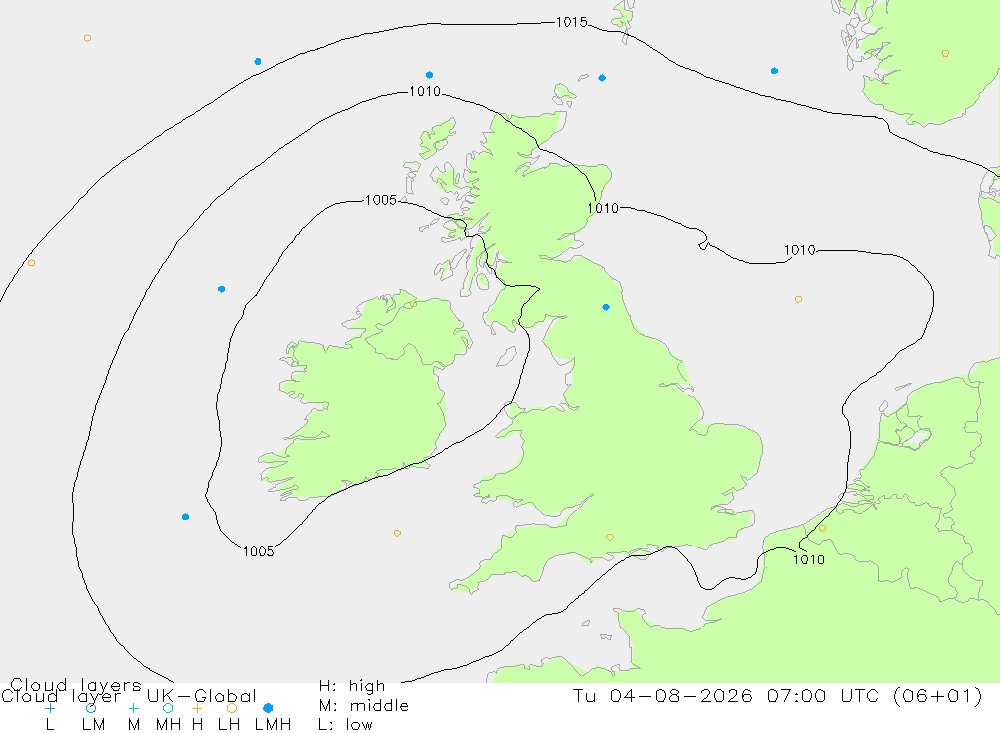
Task: Click the green plus M legend symbol
Action: pyautogui.click(x=133, y=708)
